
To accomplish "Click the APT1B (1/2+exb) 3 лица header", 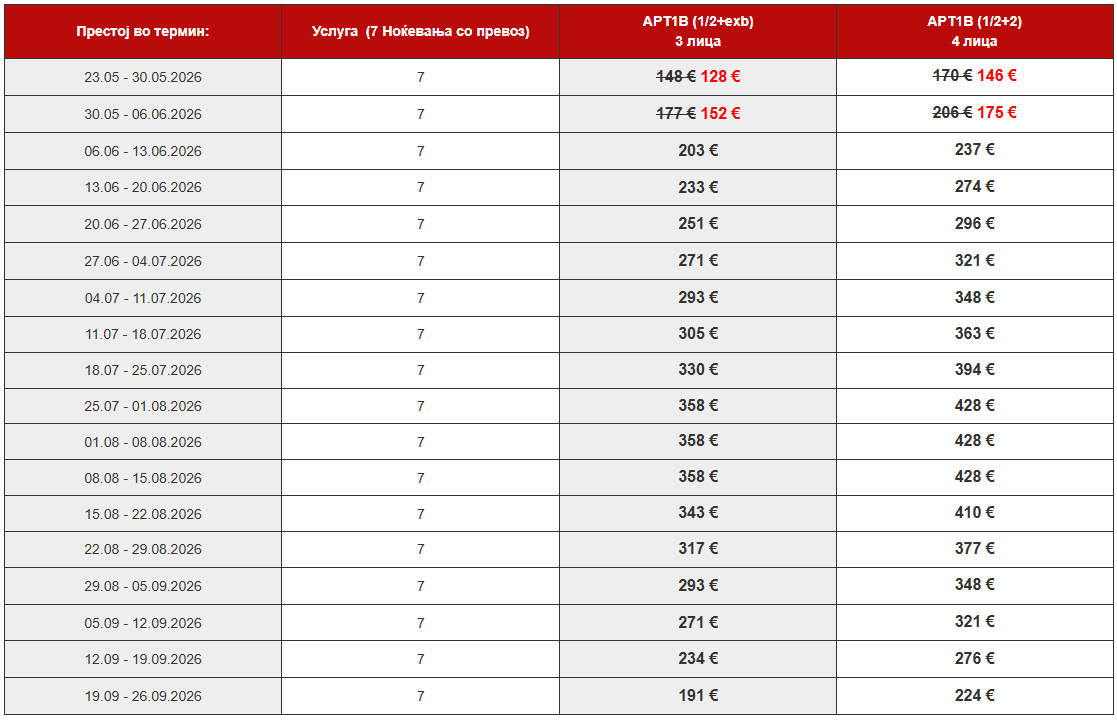I will pyautogui.click(x=698, y=31).
